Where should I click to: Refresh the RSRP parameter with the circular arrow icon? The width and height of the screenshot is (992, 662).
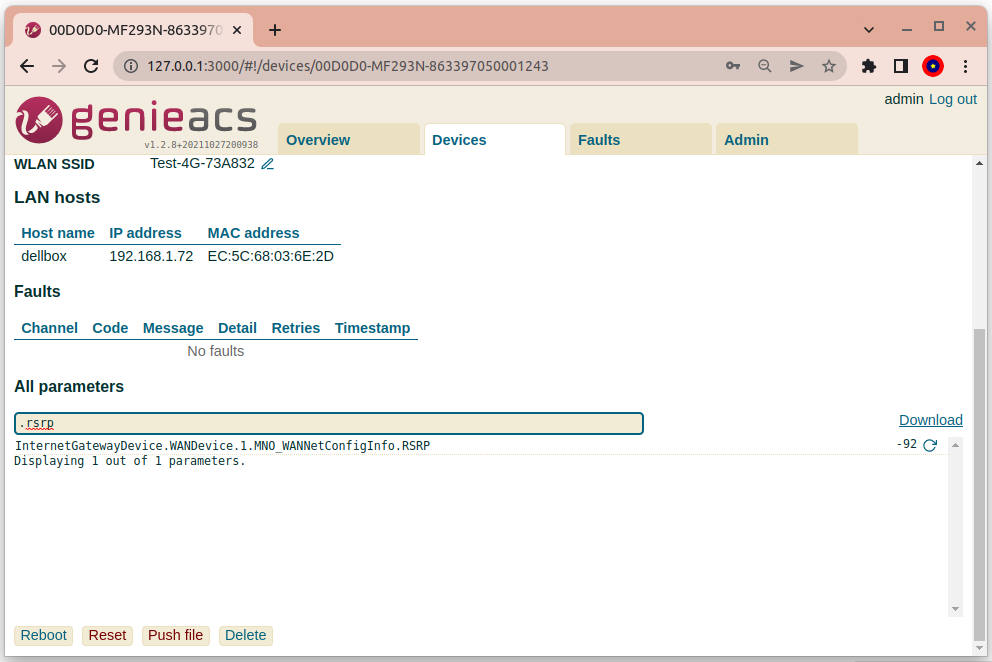pyautogui.click(x=930, y=445)
